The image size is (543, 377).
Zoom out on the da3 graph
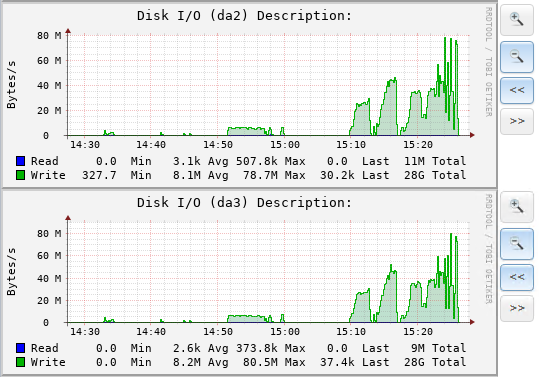tap(517, 244)
